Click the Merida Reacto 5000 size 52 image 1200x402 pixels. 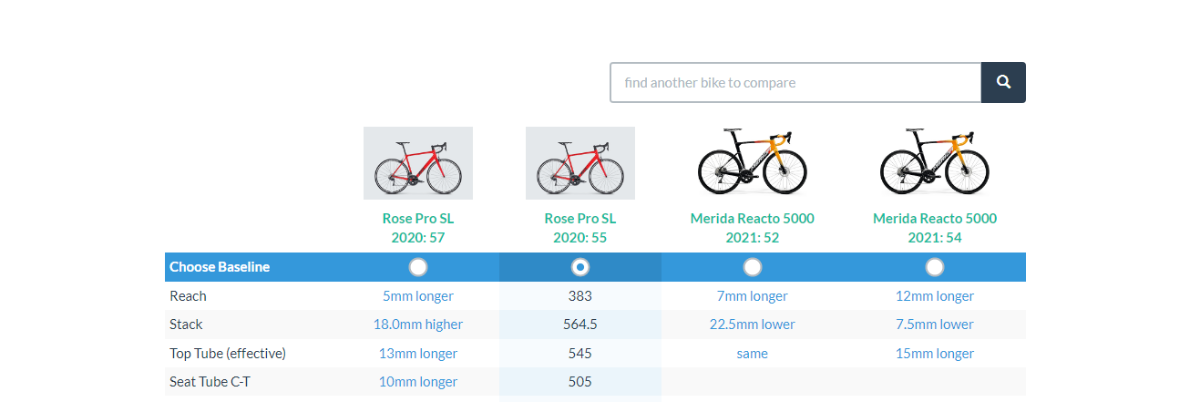click(752, 161)
